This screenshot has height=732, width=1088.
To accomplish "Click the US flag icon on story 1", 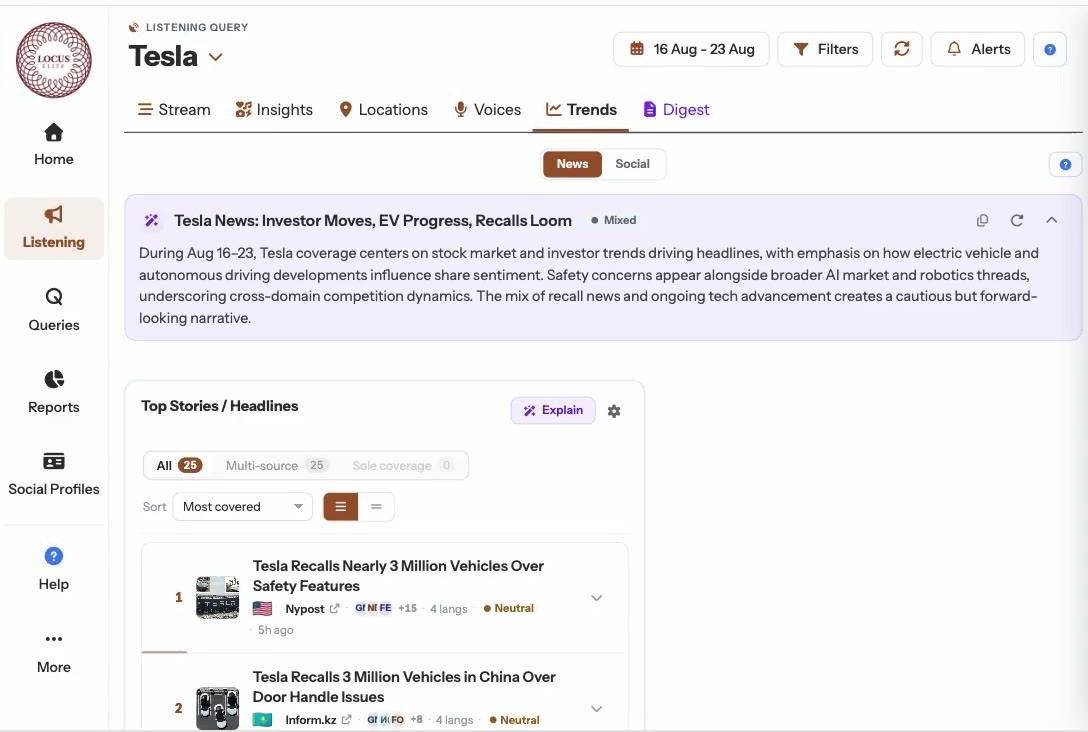I will click(262, 608).
